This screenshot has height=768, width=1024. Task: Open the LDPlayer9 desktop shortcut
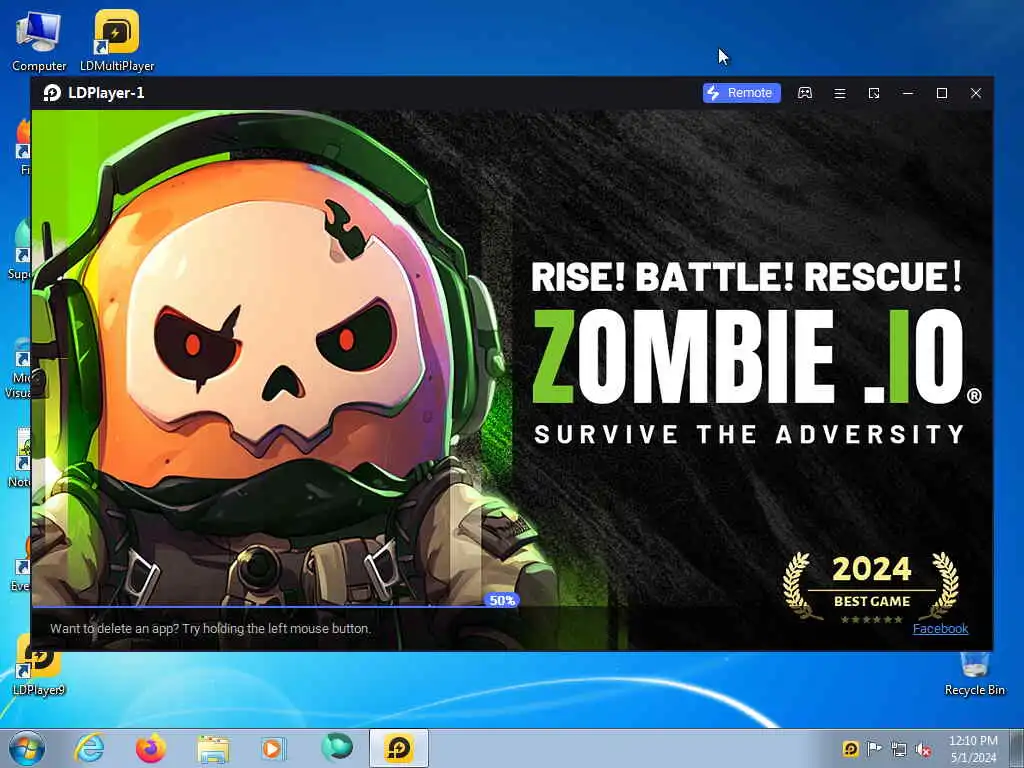coord(39,665)
